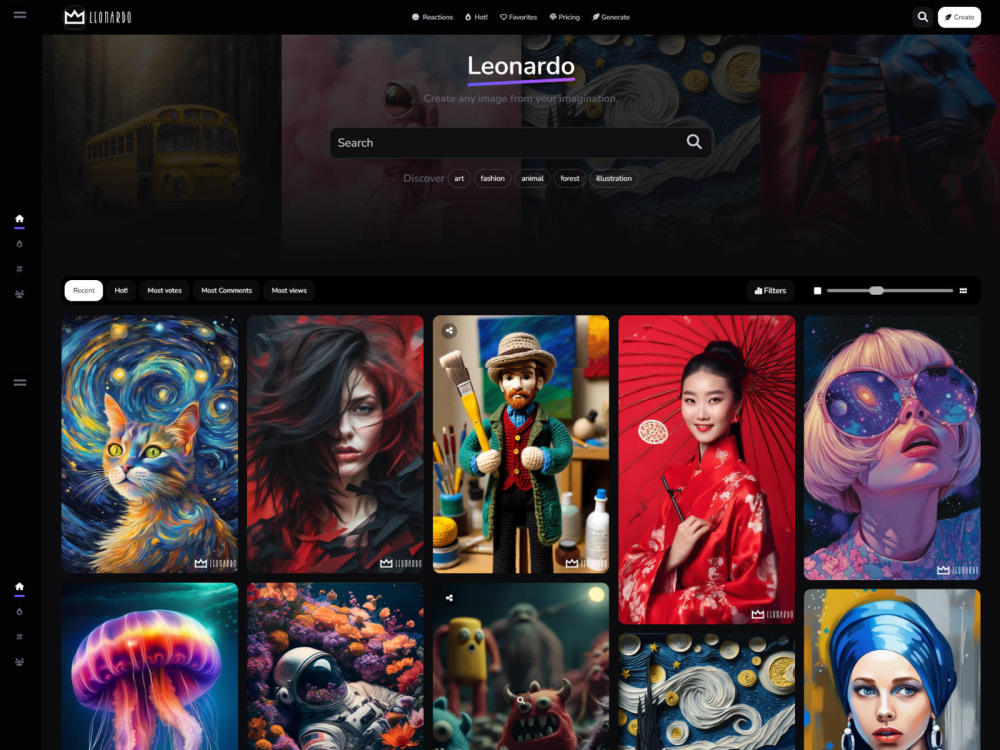Open the hamburger menu beside the Leonardo logo
Viewport: 1000px width, 750px height.
(x=20, y=15)
